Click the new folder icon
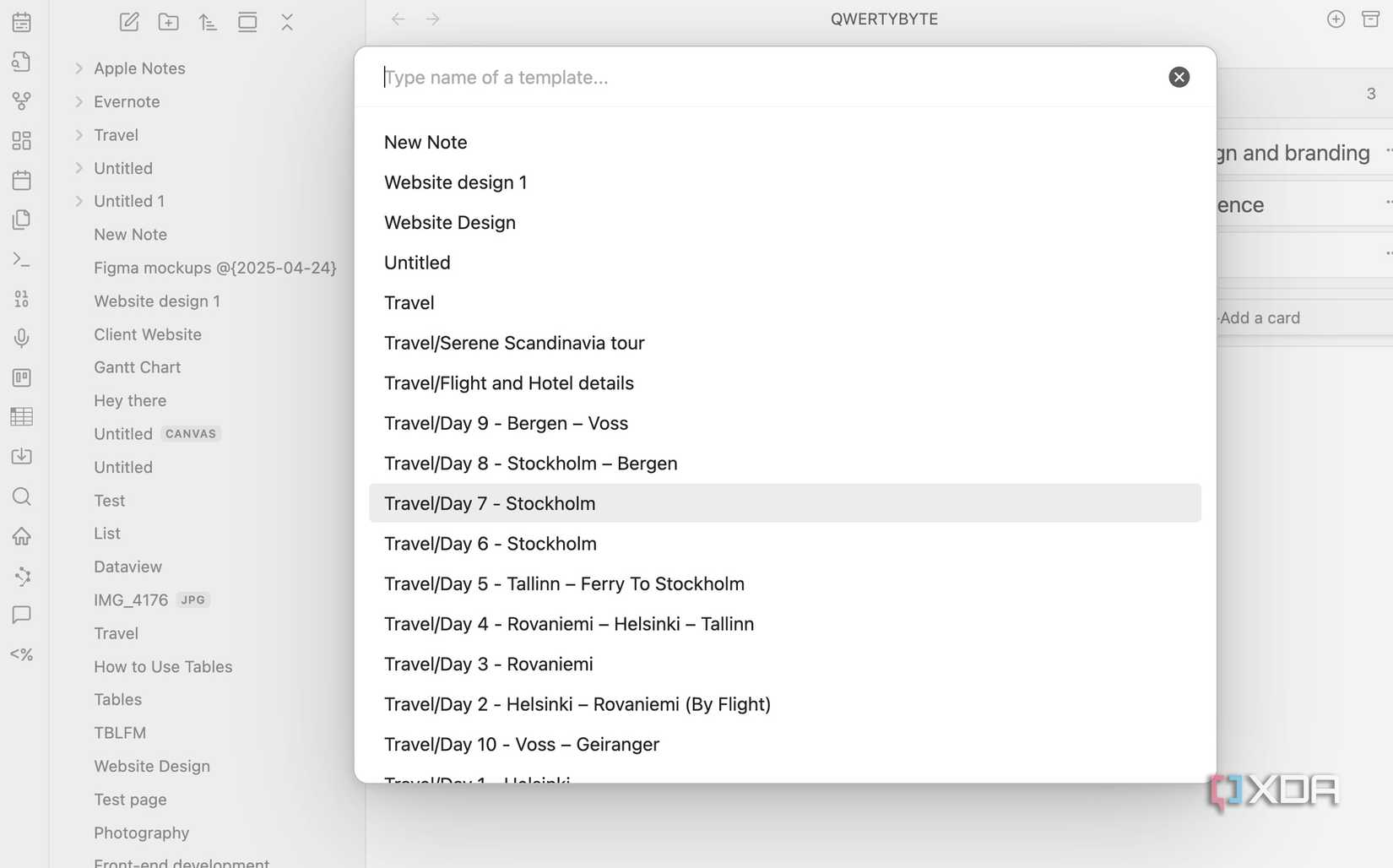The width and height of the screenshot is (1393, 868). pyautogui.click(x=169, y=22)
